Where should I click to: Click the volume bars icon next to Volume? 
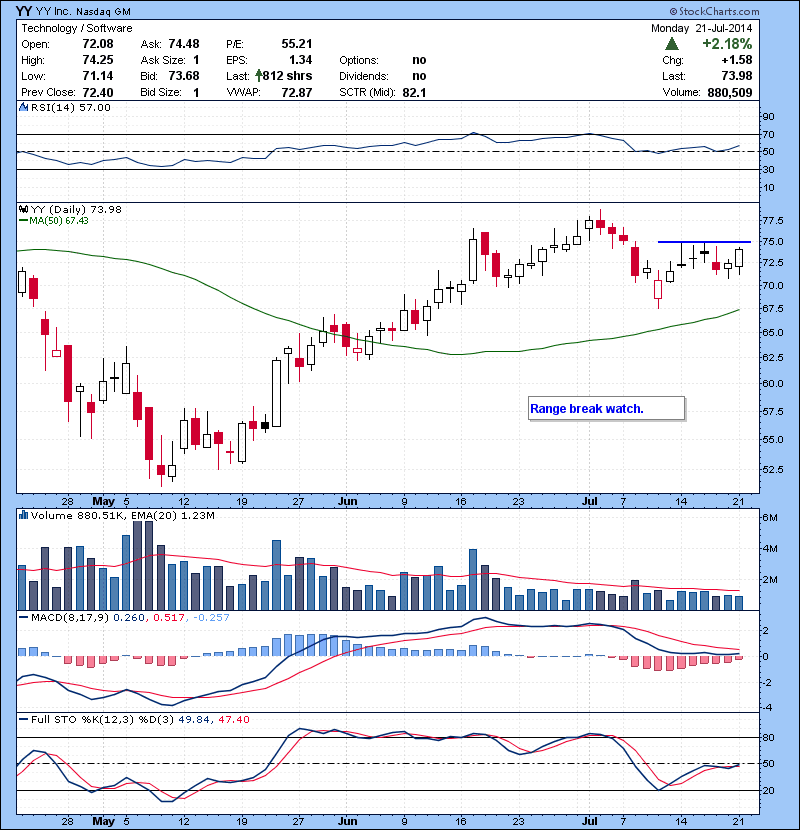[x=23, y=515]
